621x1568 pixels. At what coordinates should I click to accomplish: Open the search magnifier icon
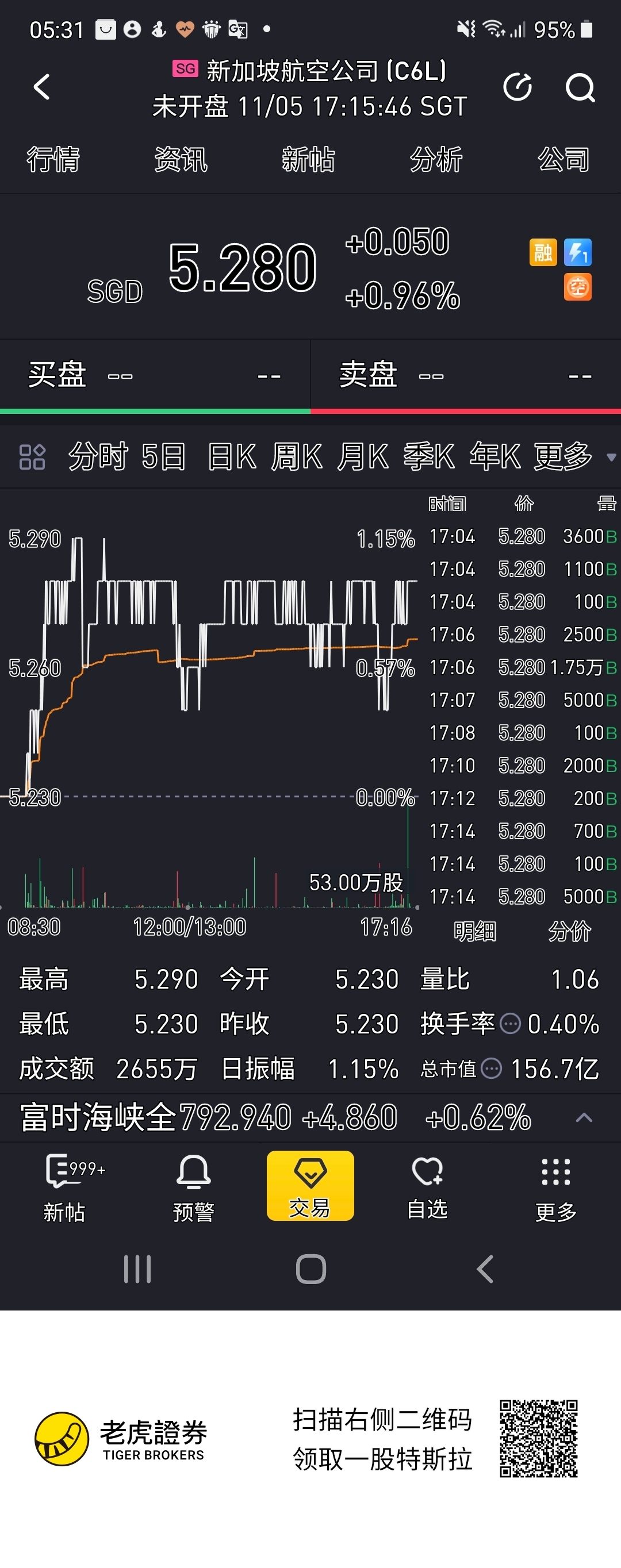click(x=580, y=87)
